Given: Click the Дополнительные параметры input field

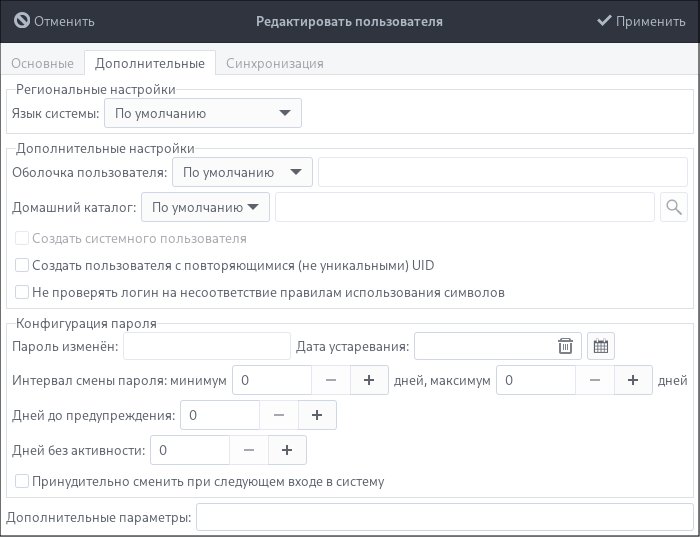Looking at the screenshot, I should pyautogui.click(x=445, y=518).
